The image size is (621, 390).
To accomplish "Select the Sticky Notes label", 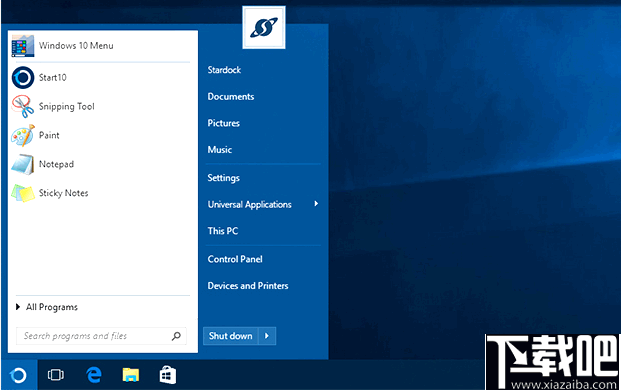I will [63, 193].
